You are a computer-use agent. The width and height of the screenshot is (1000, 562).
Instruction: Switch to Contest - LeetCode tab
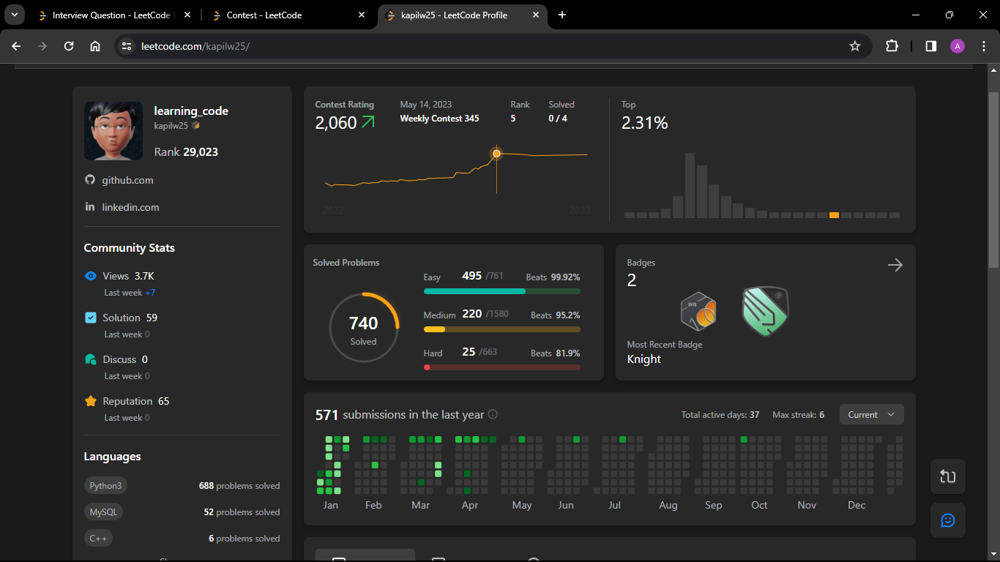pos(280,15)
